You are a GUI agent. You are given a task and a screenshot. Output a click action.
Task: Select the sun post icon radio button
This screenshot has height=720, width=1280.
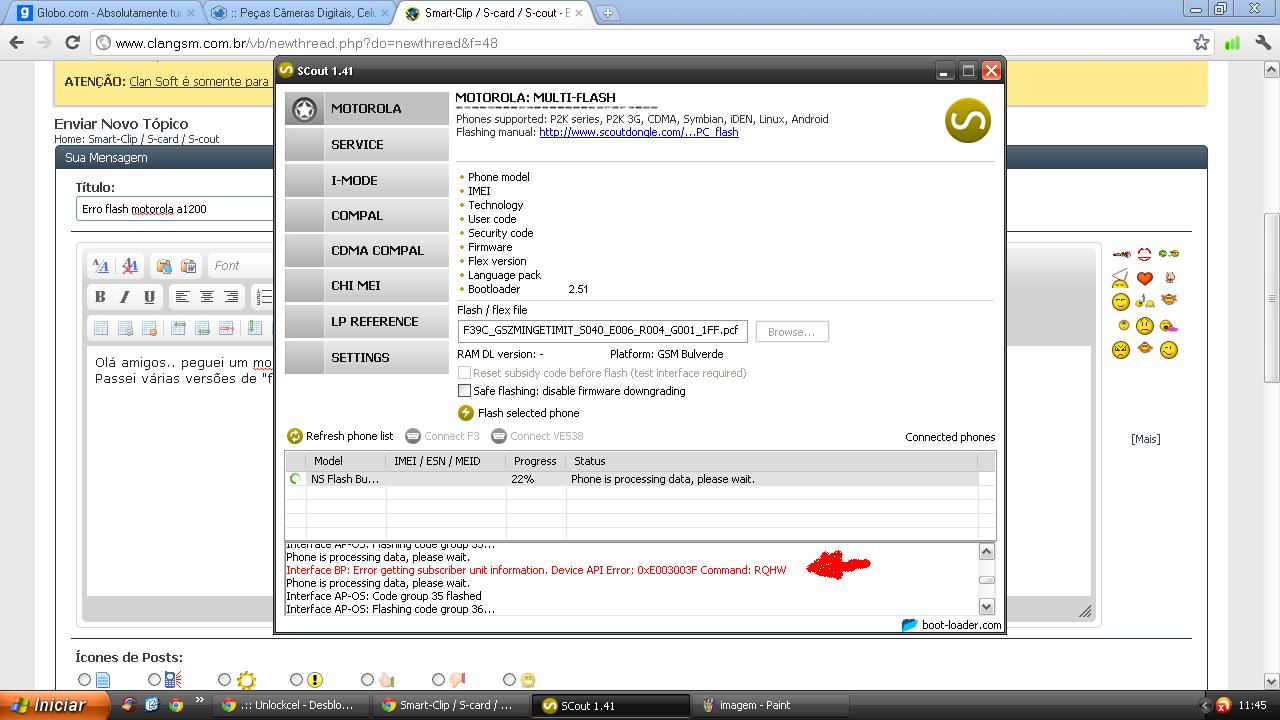click(224, 680)
